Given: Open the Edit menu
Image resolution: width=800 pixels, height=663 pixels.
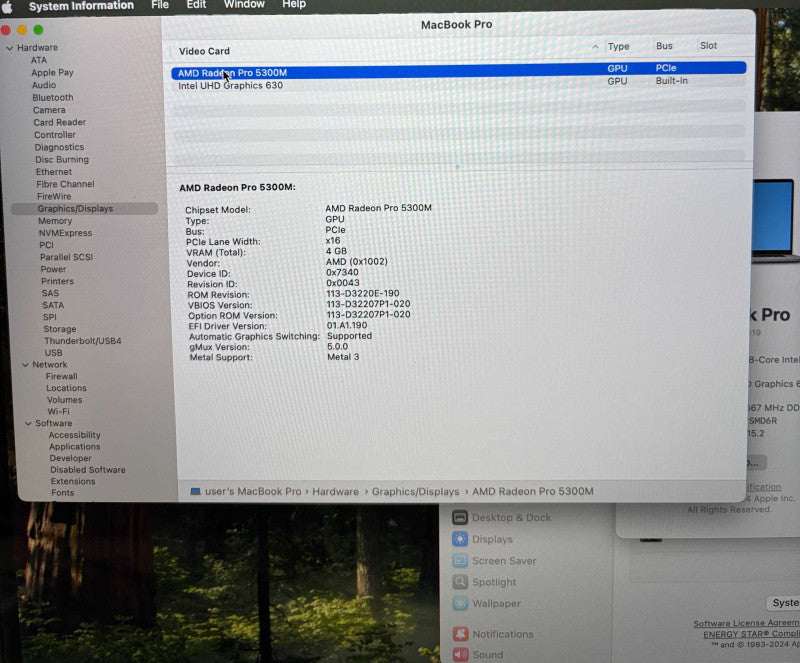Looking at the screenshot, I should [196, 5].
